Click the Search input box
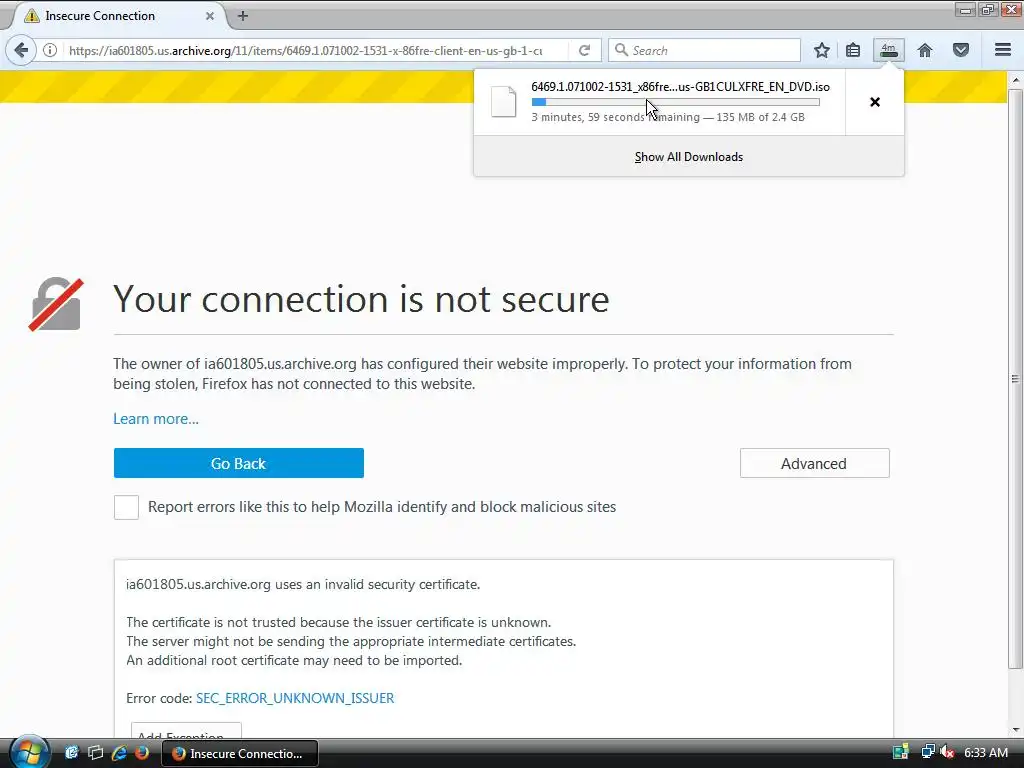The image size is (1024, 768). coord(704,50)
